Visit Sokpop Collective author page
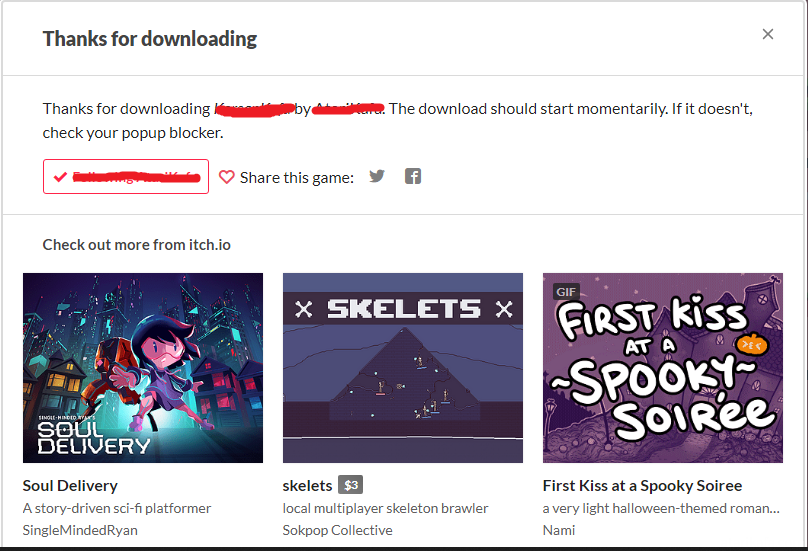The height and width of the screenshot is (551, 808). [338, 530]
